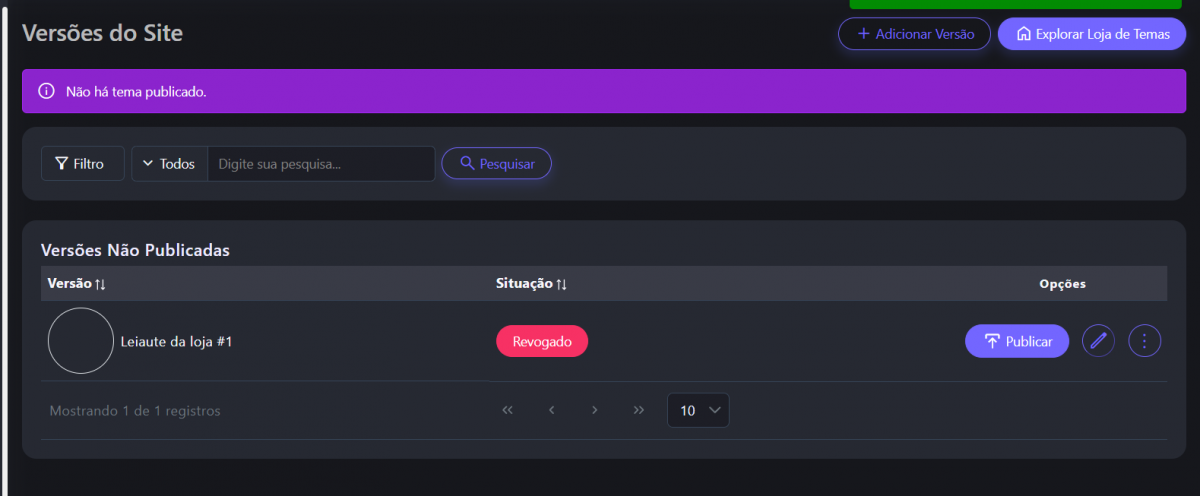Expand the rows per page dropdown
1200x496 pixels.
point(698,410)
